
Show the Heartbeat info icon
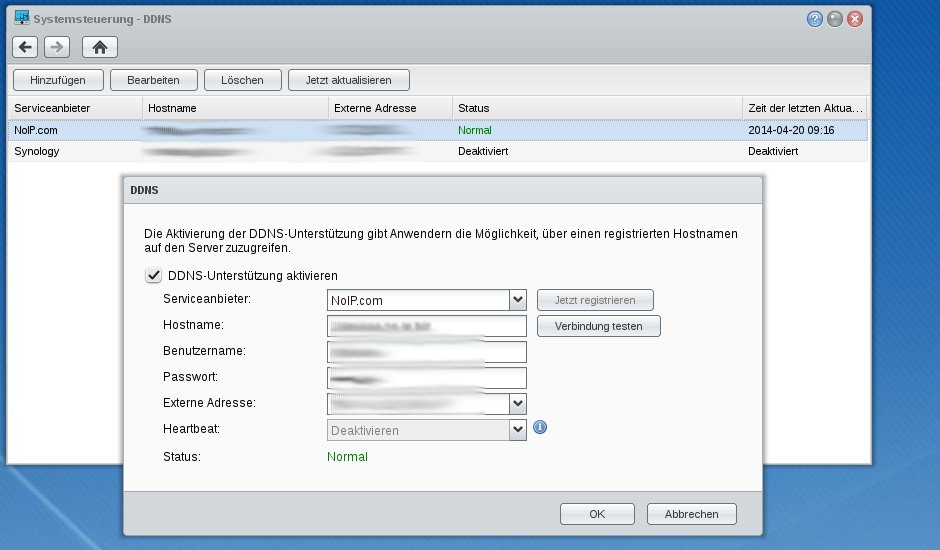click(540, 427)
